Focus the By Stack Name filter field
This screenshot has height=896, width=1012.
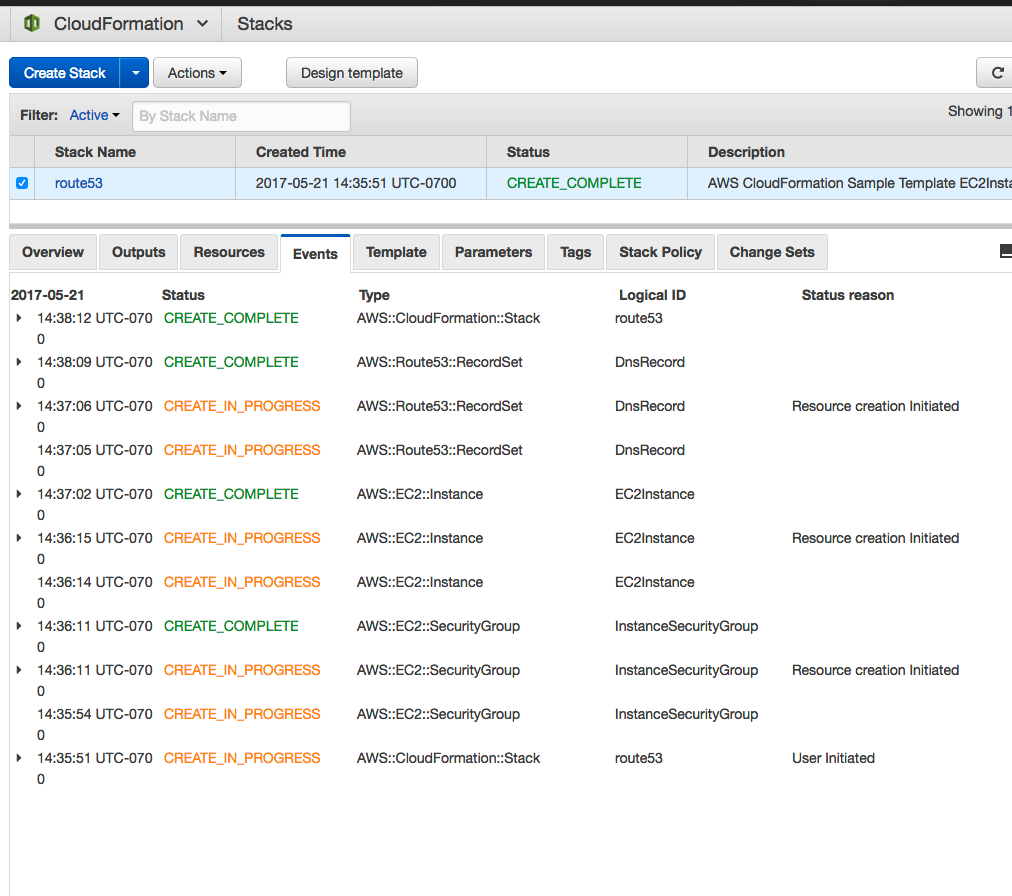pos(241,116)
